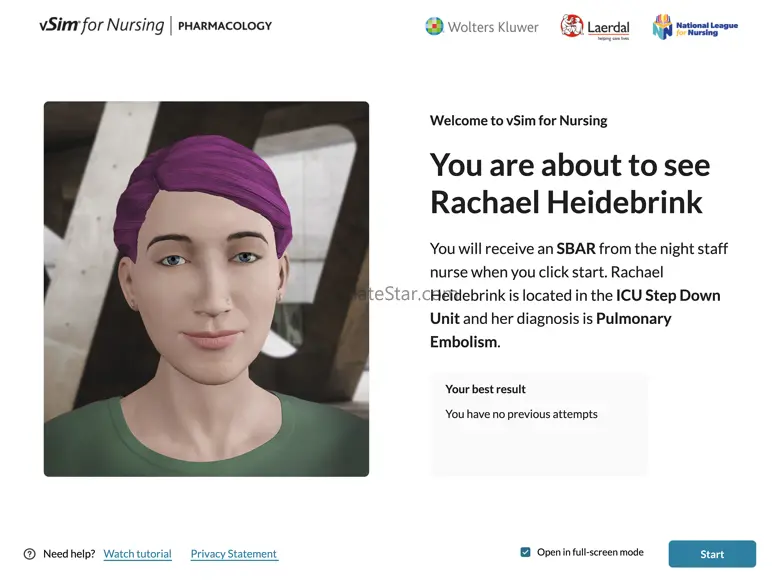Image resolution: width=780 pixels, height=585 pixels.
Task: Click the 'ICU Step Down' bold text
Action: (x=668, y=295)
